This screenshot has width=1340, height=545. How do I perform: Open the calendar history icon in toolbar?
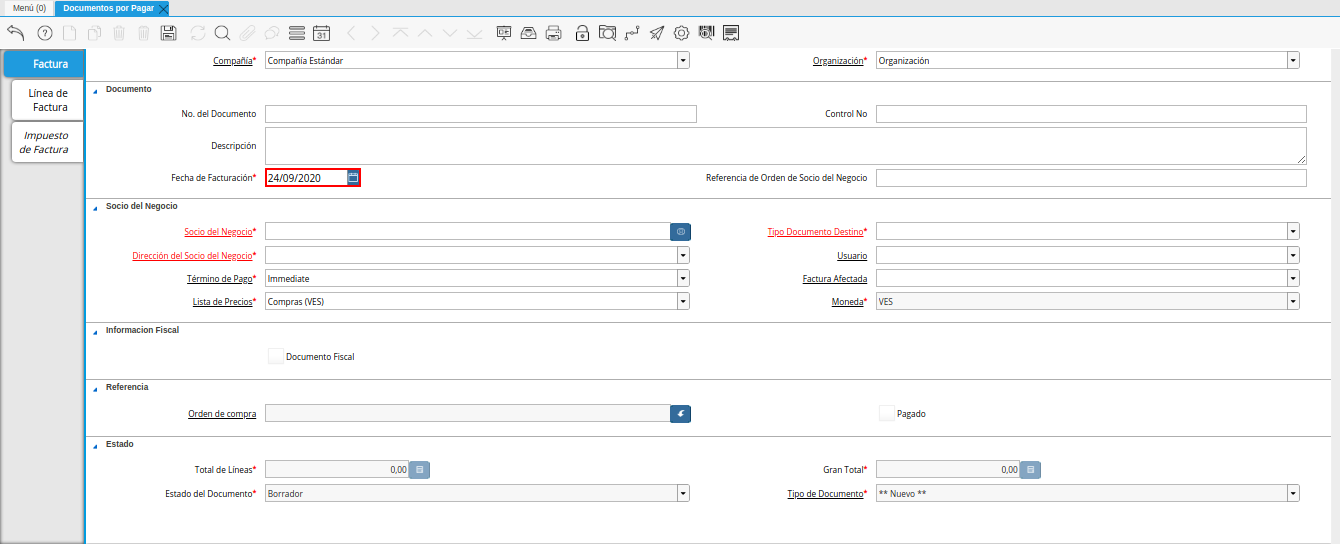coord(321,33)
